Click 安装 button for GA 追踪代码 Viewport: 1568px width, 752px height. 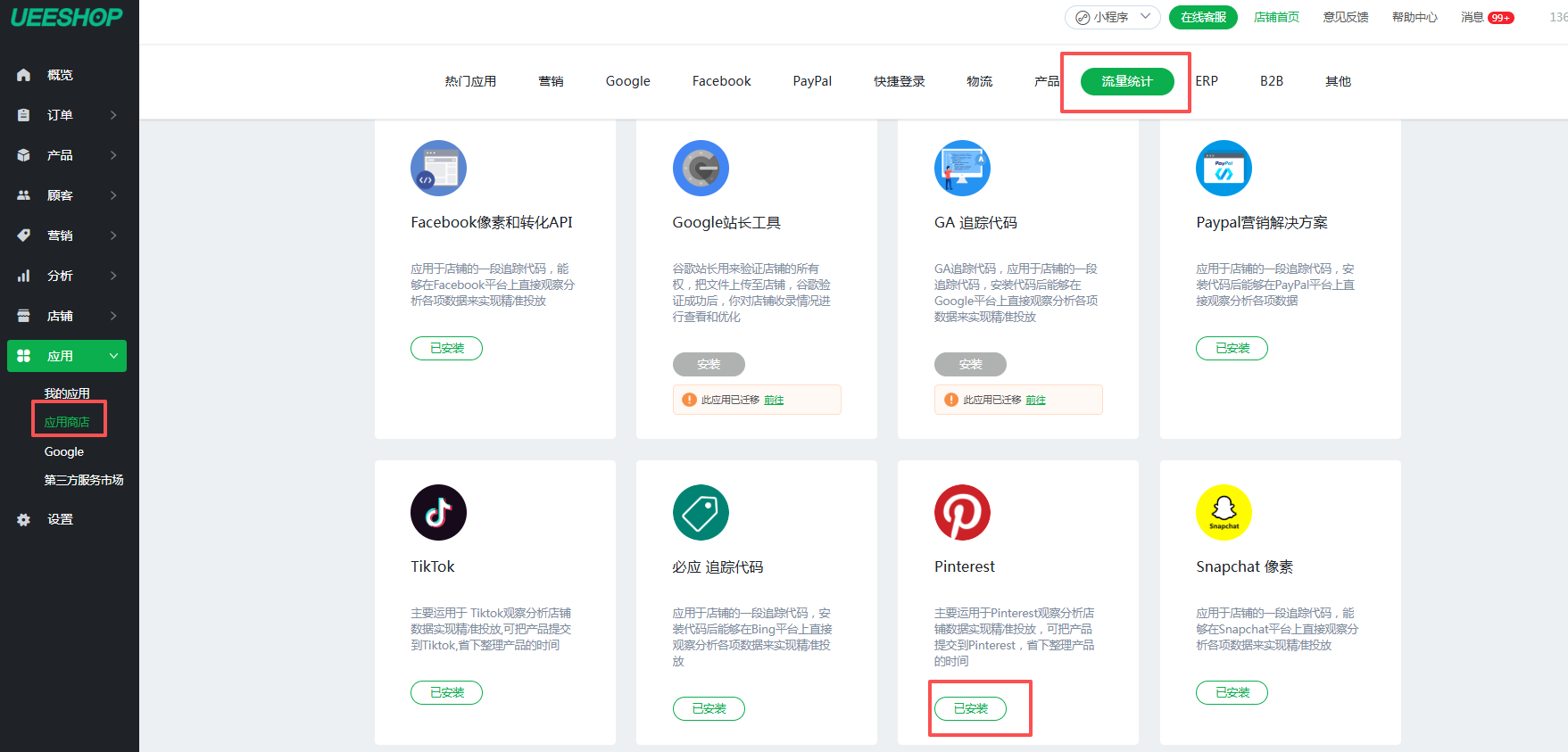tap(970, 364)
